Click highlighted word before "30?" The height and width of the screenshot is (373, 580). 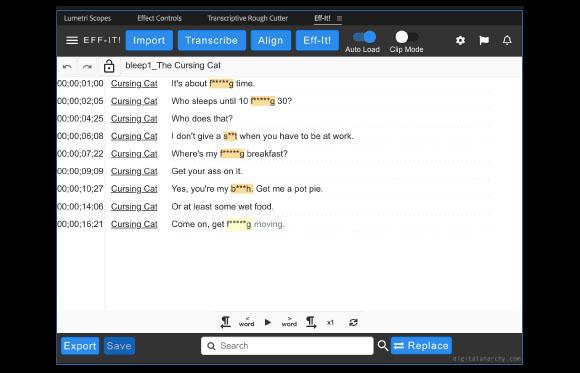(x=263, y=101)
